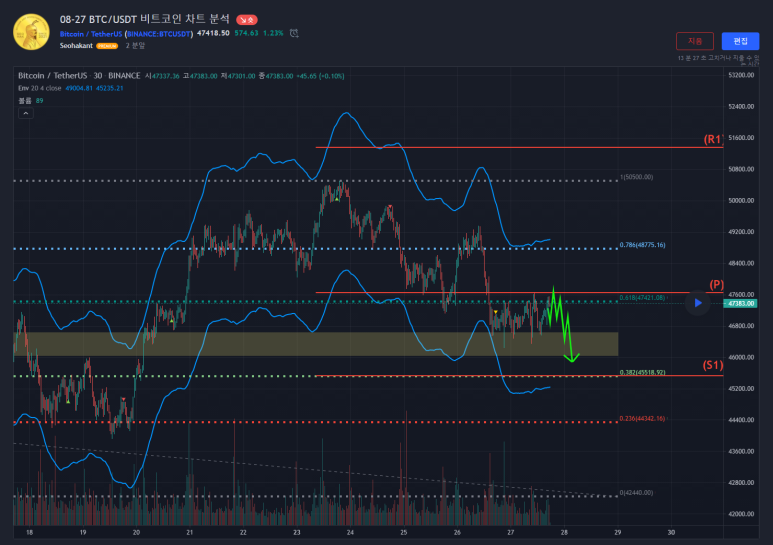Click the blue 편집 edit button

(740, 41)
